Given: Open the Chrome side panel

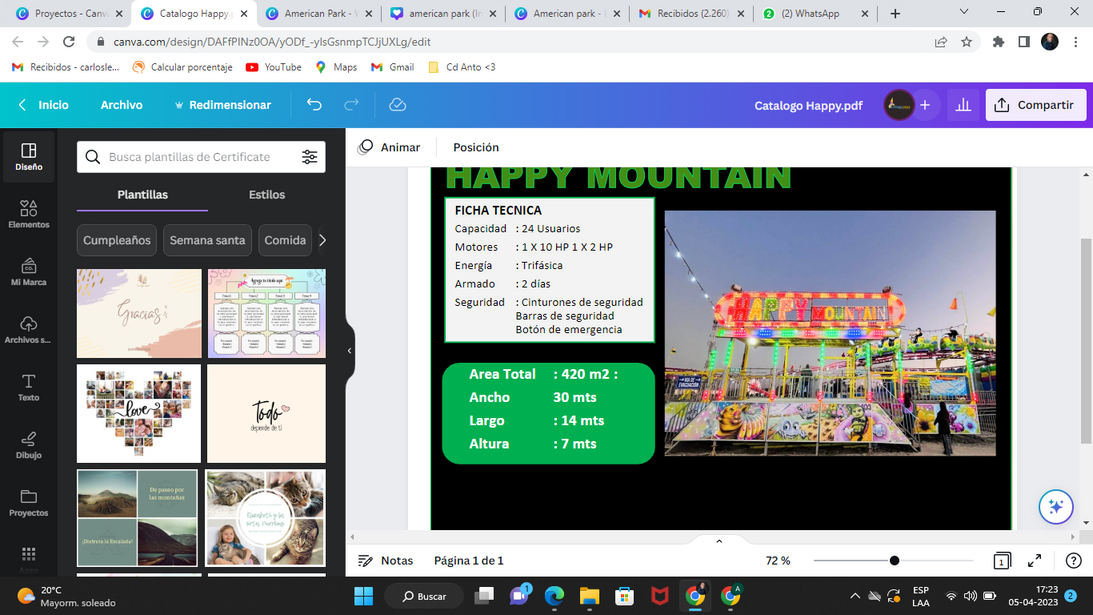Looking at the screenshot, I should tap(1024, 42).
